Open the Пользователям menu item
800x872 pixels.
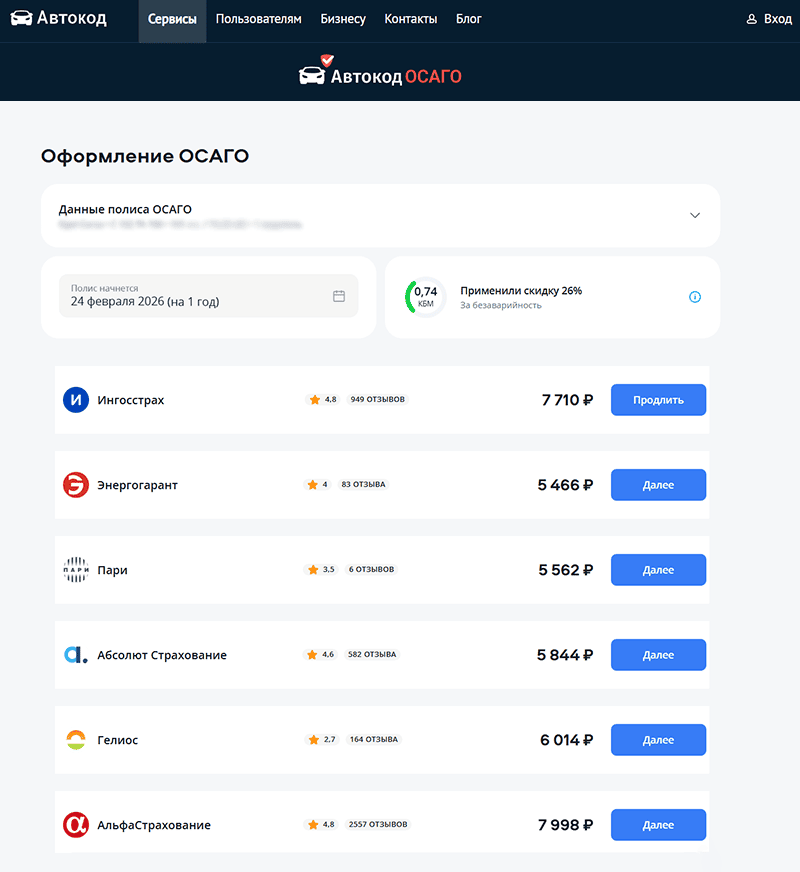point(259,19)
